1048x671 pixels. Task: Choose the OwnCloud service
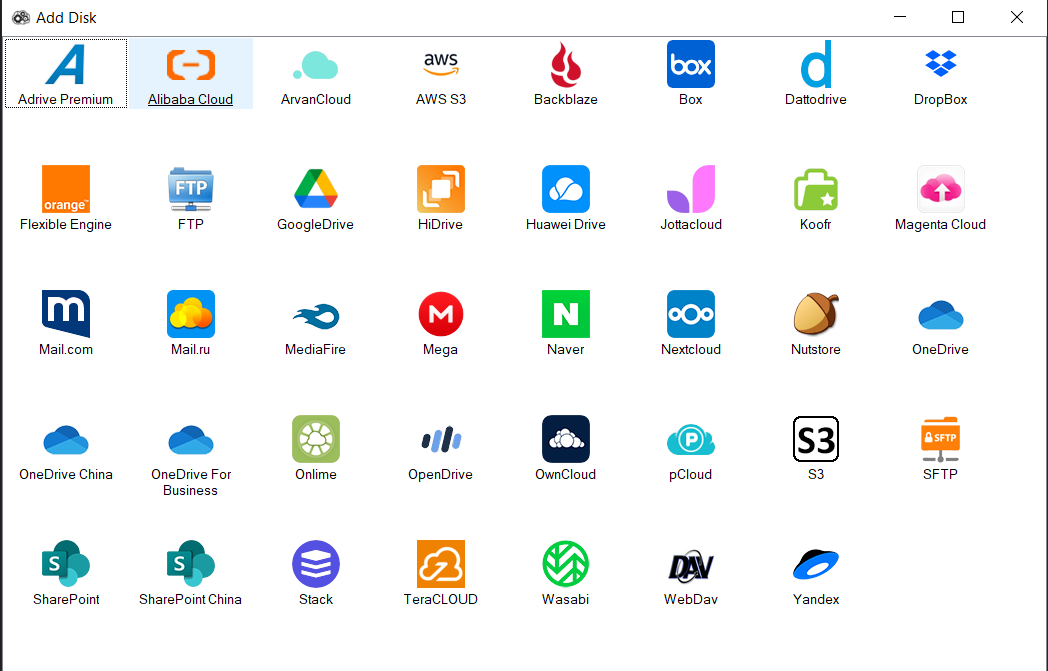pos(565,447)
